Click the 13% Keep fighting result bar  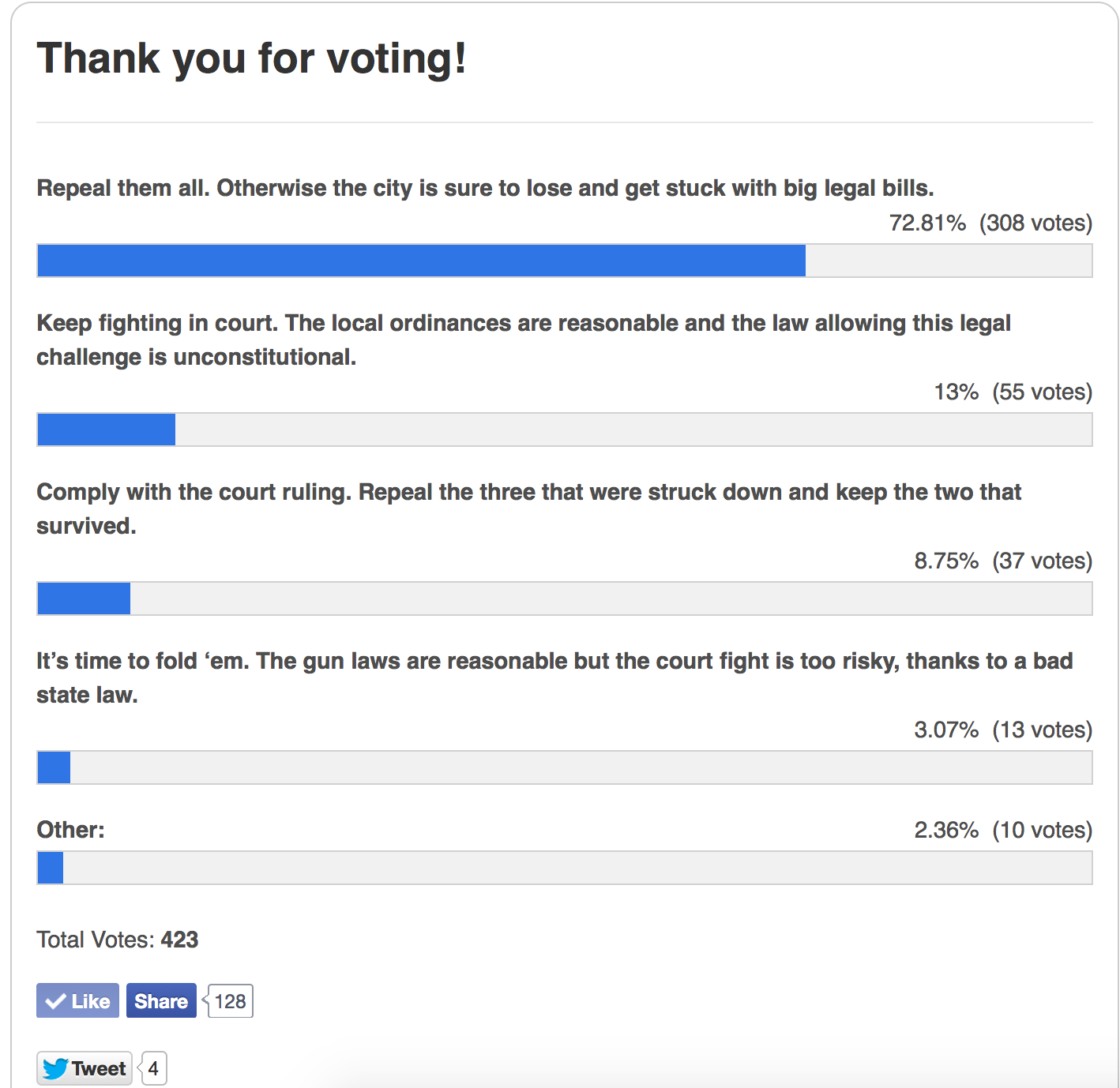565,430
